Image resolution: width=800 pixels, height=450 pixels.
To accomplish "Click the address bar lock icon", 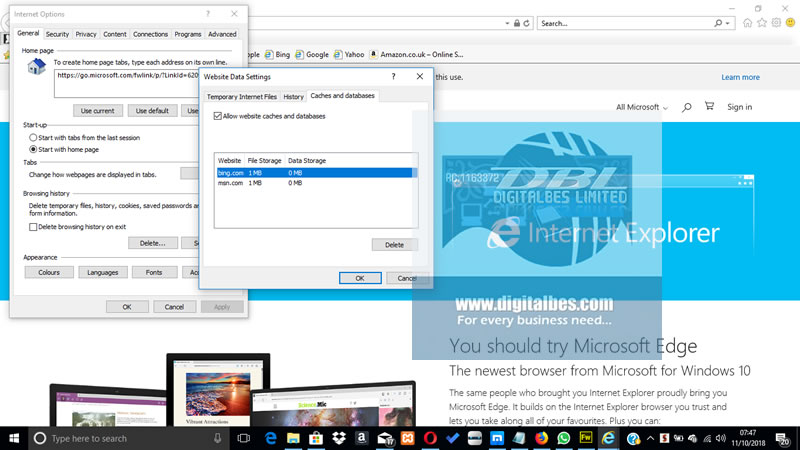I will point(517,23).
